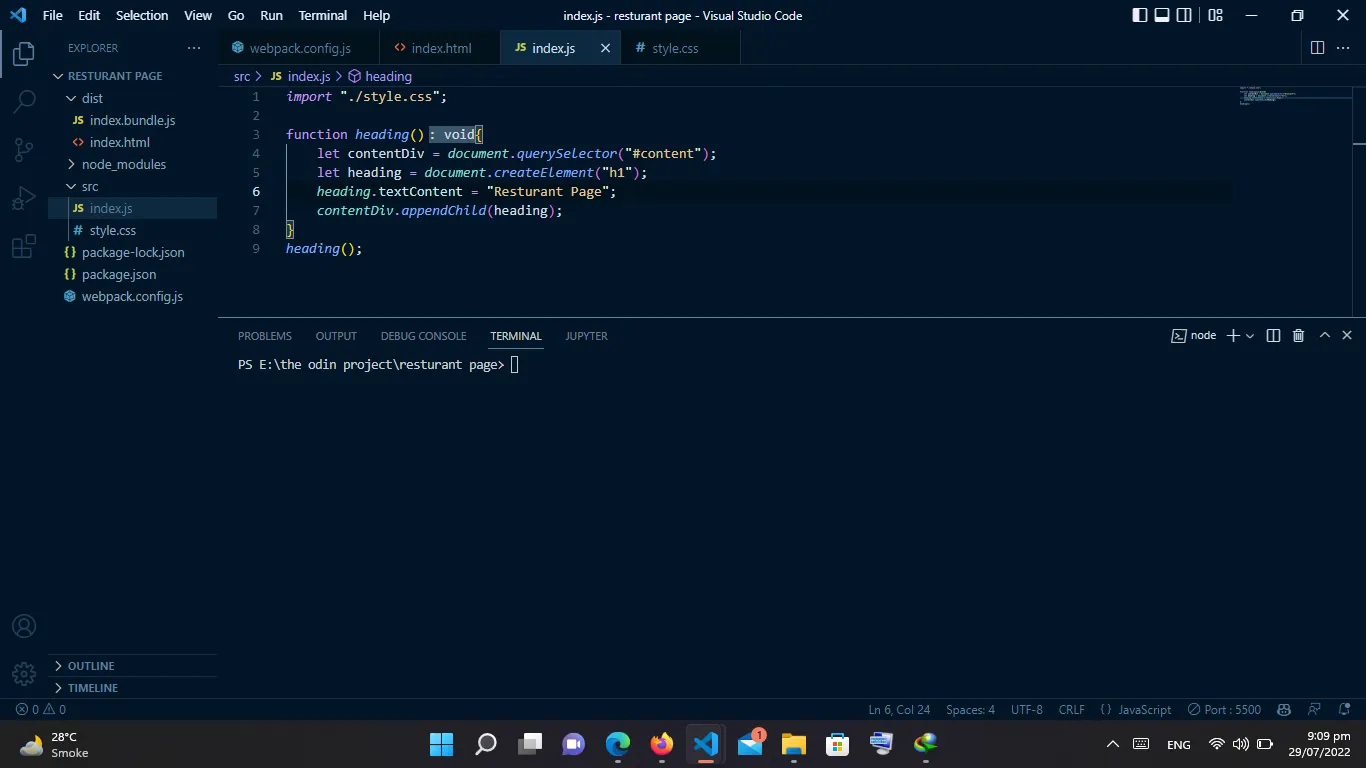Image resolution: width=1366 pixels, height=768 pixels.
Task: Close the index.js editor tab
Action: click(605, 48)
